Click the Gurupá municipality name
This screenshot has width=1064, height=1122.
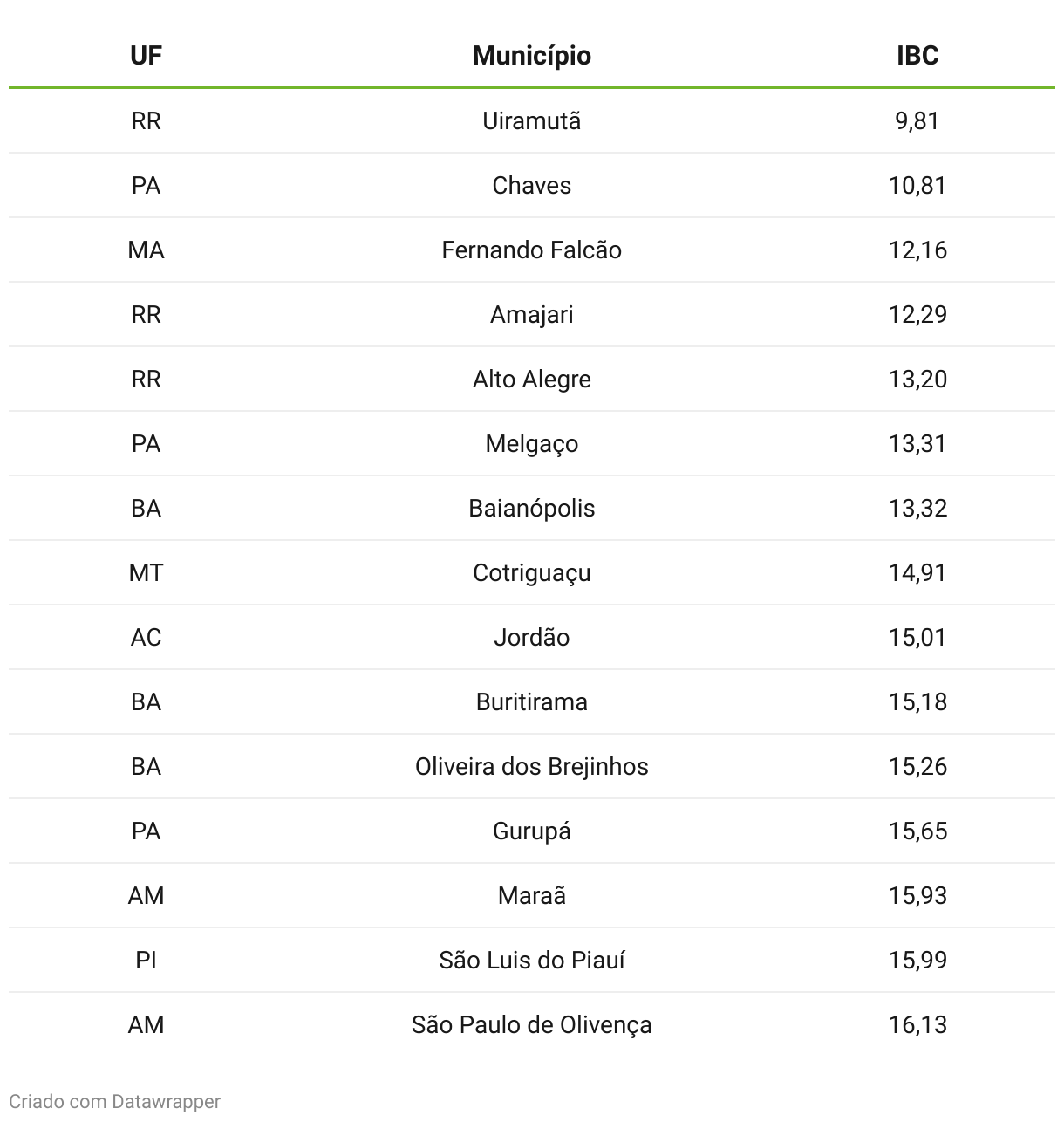point(532,831)
